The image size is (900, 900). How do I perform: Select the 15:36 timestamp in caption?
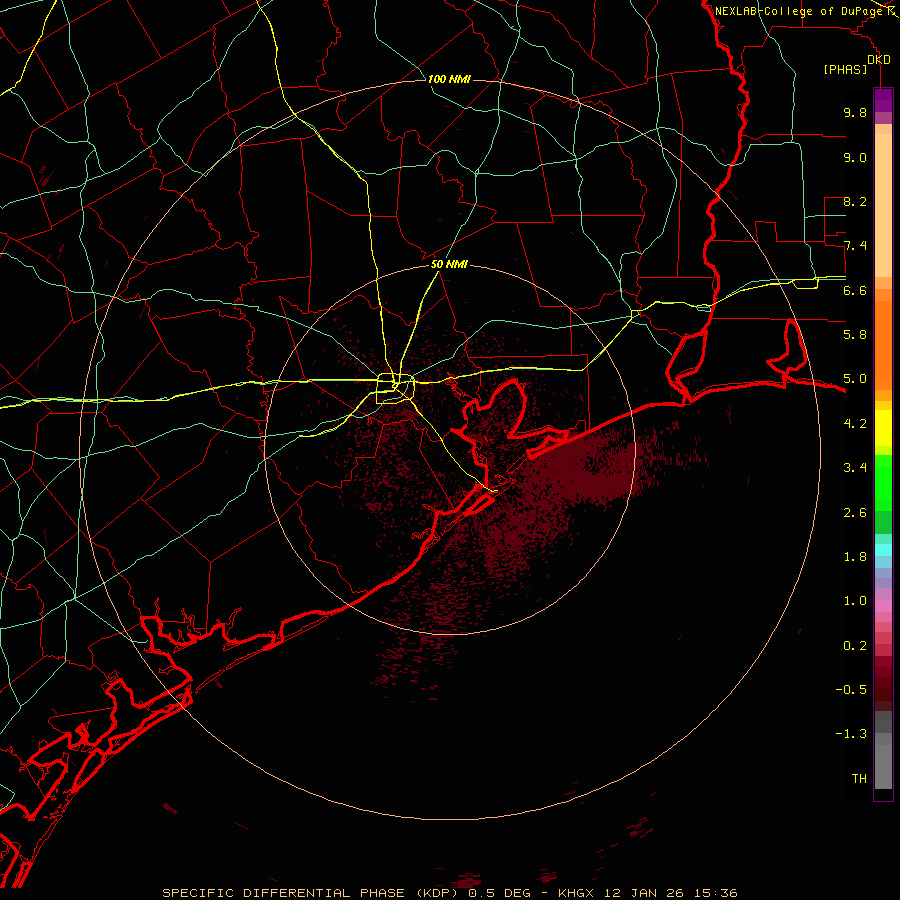tap(715, 893)
